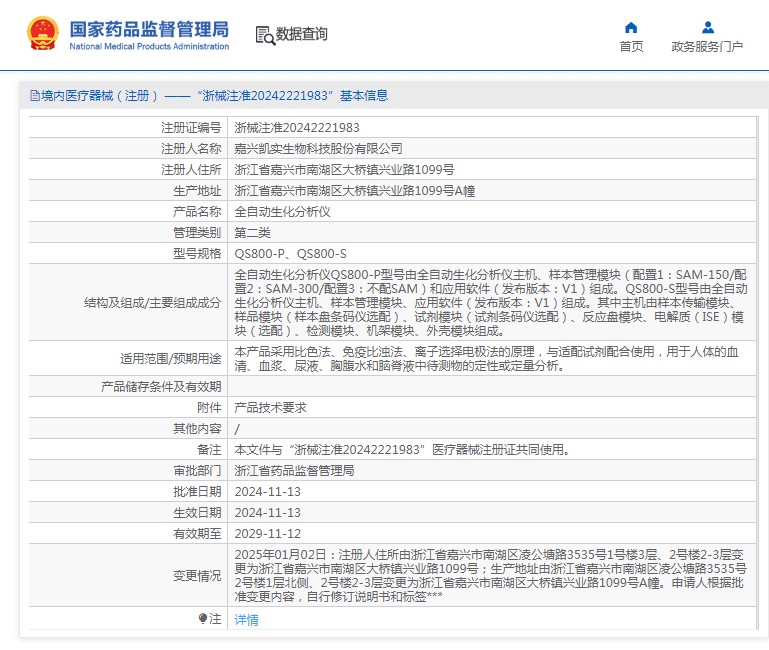The height and width of the screenshot is (650, 769).
Task: Click the product name 全自动生化分析仪
Action: click(282, 212)
